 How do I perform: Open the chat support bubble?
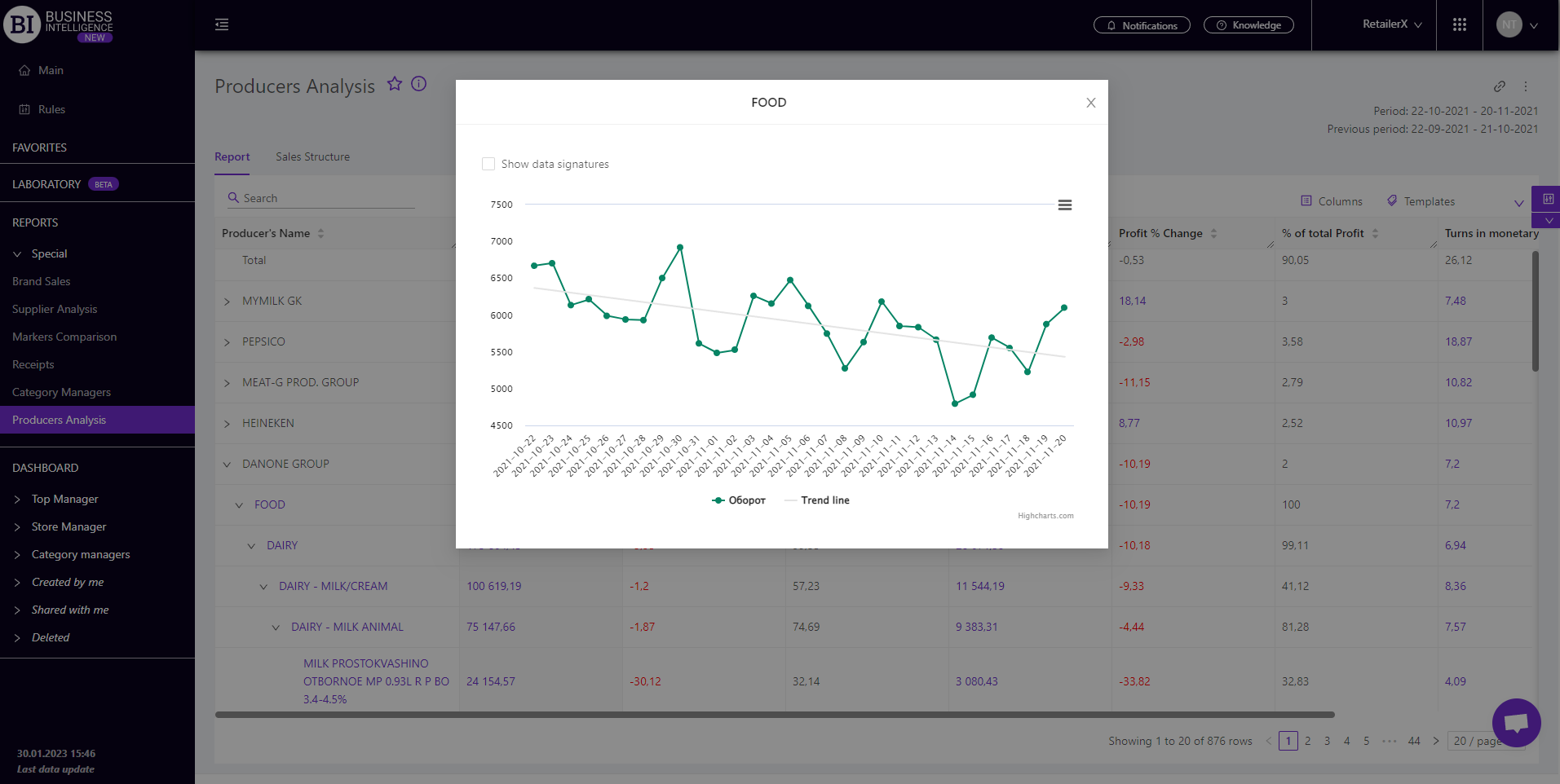1515,722
